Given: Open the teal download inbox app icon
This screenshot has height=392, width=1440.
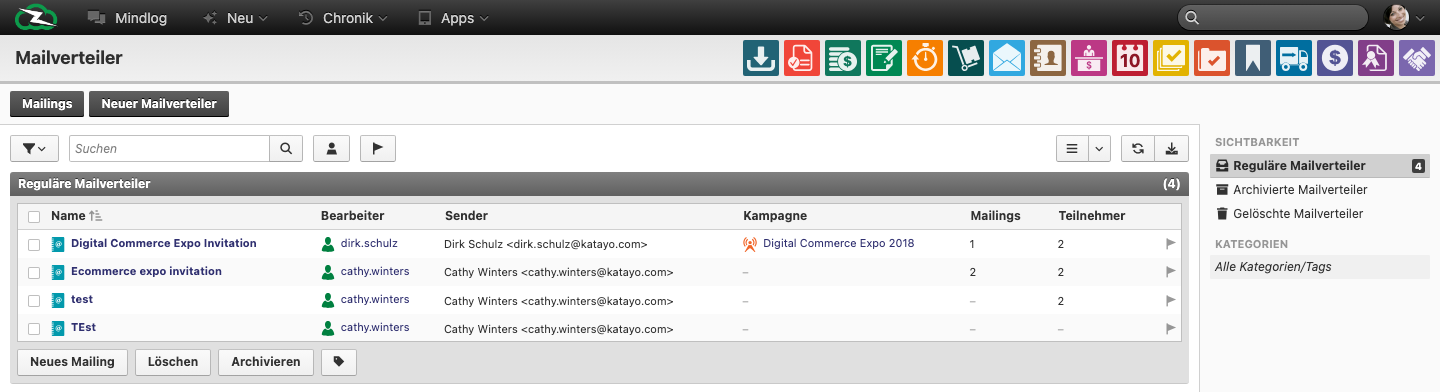Looking at the screenshot, I should tap(761, 58).
